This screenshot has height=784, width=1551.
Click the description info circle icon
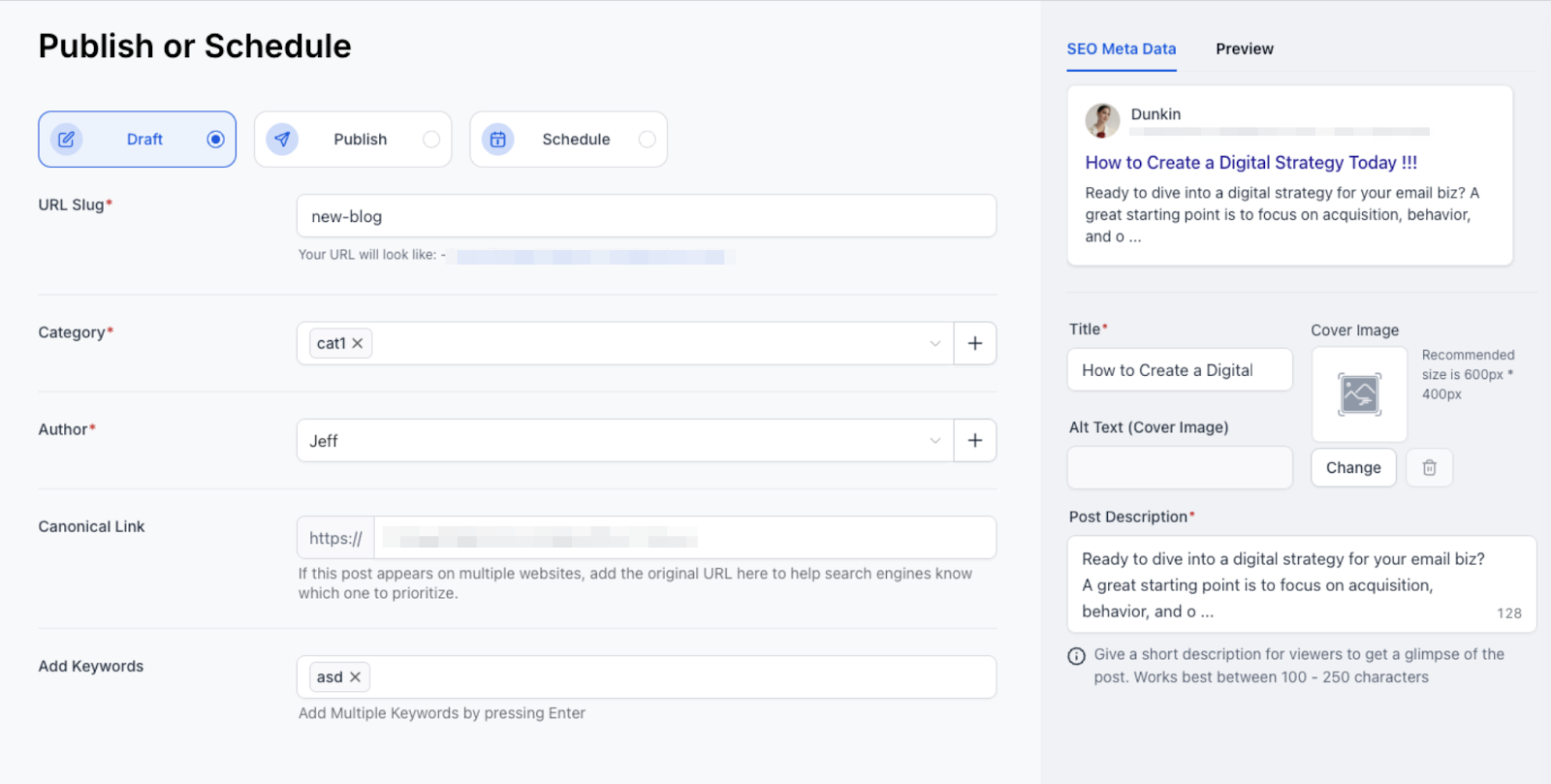coord(1076,656)
